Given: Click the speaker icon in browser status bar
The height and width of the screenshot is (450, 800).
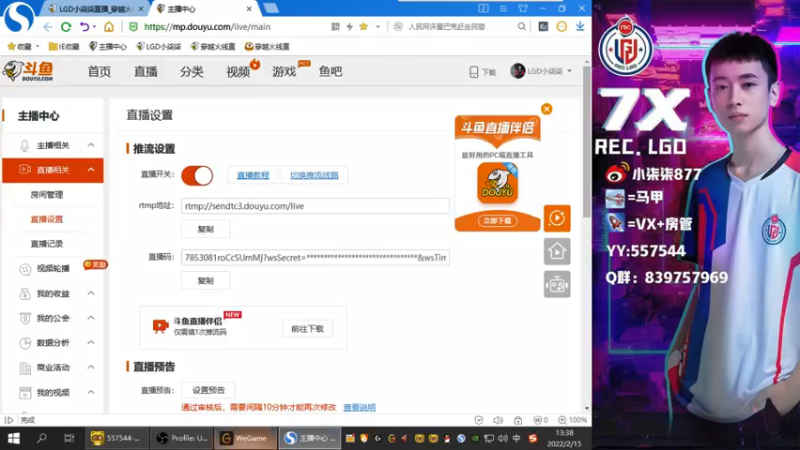Looking at the screenshot, I should click(x=498, y=420).
